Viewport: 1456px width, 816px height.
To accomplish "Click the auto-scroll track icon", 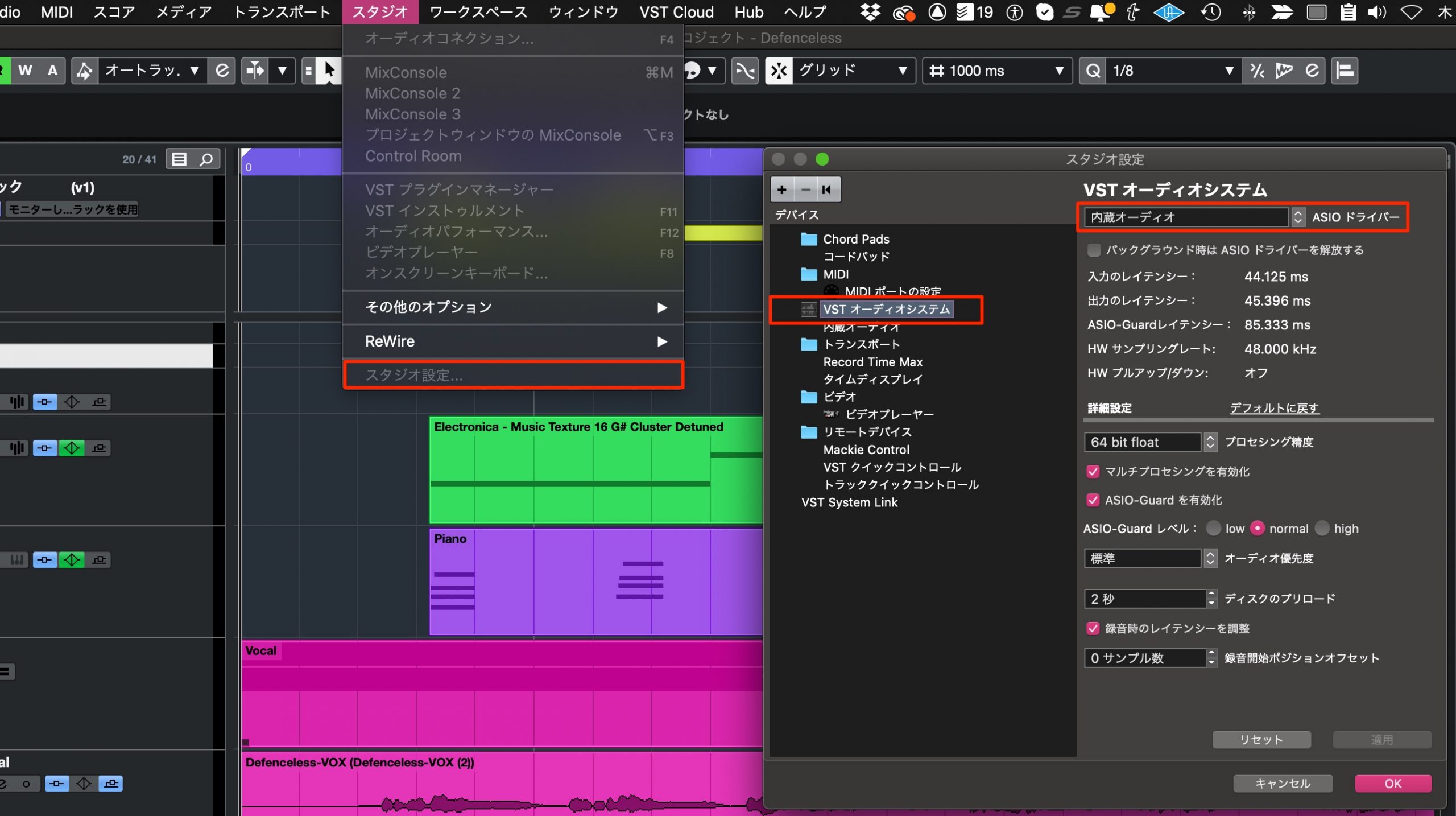I will pos(85,71).
